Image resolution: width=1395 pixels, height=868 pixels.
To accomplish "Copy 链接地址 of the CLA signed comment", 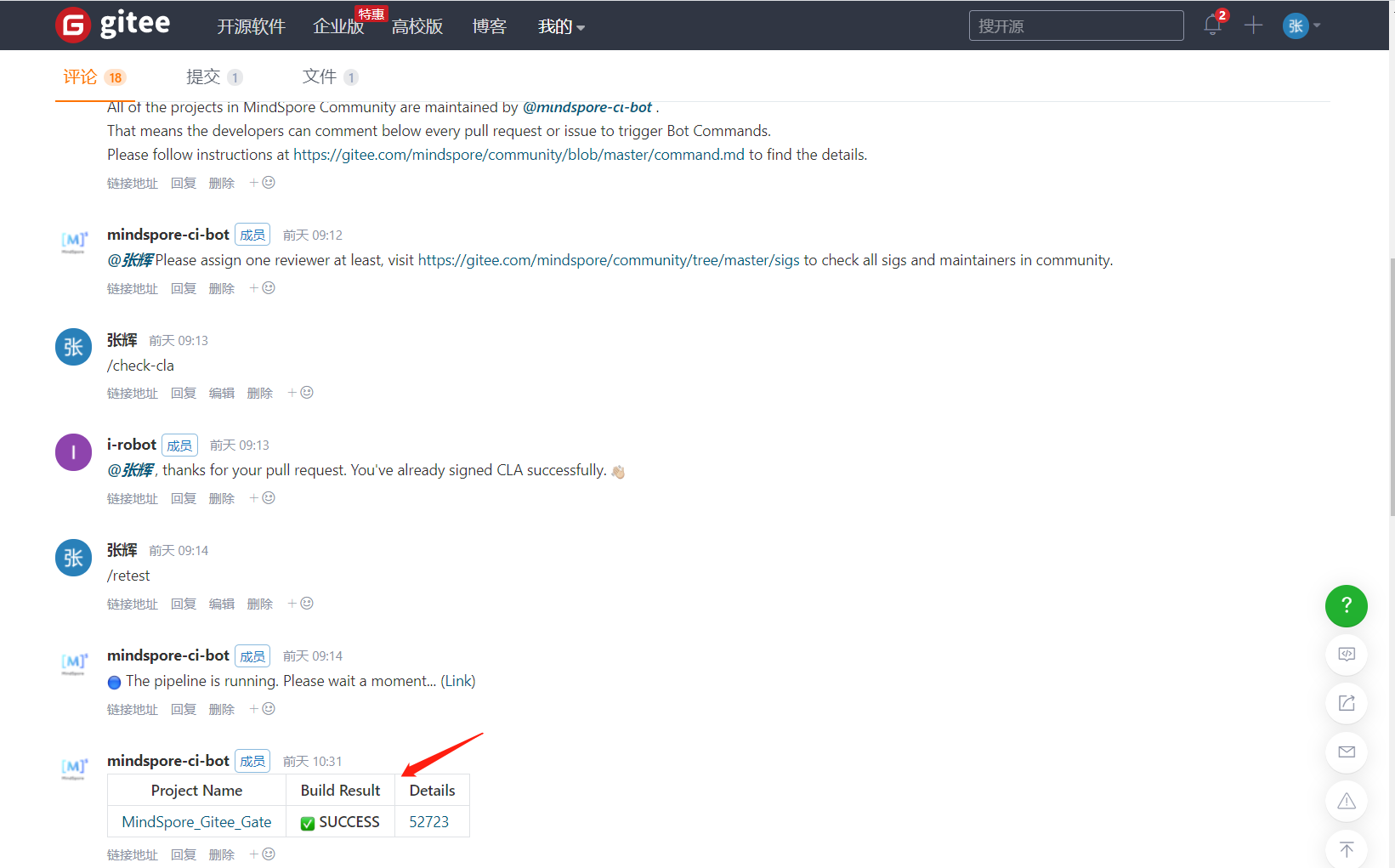I will [x=133, y=499].
